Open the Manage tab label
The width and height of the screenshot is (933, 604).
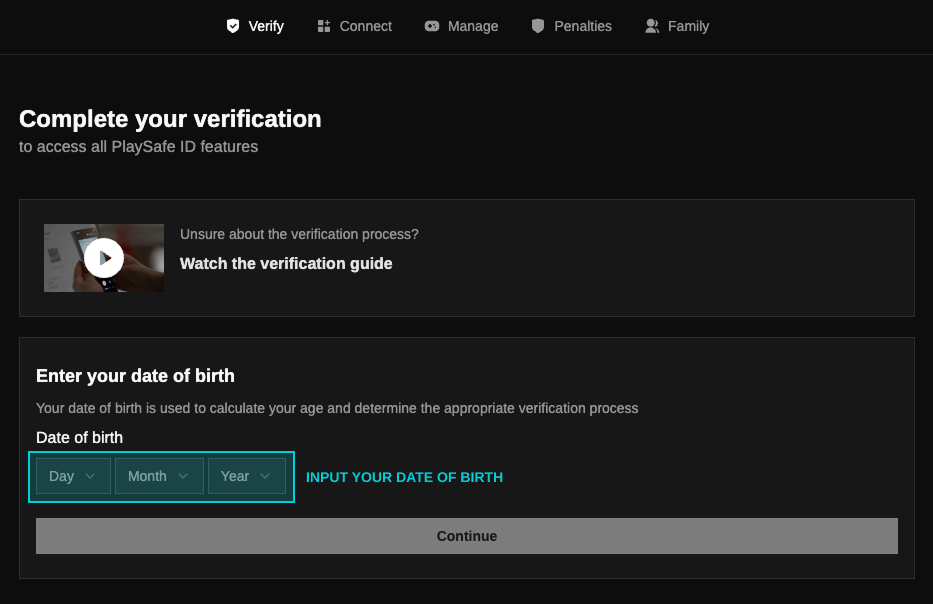473,26
